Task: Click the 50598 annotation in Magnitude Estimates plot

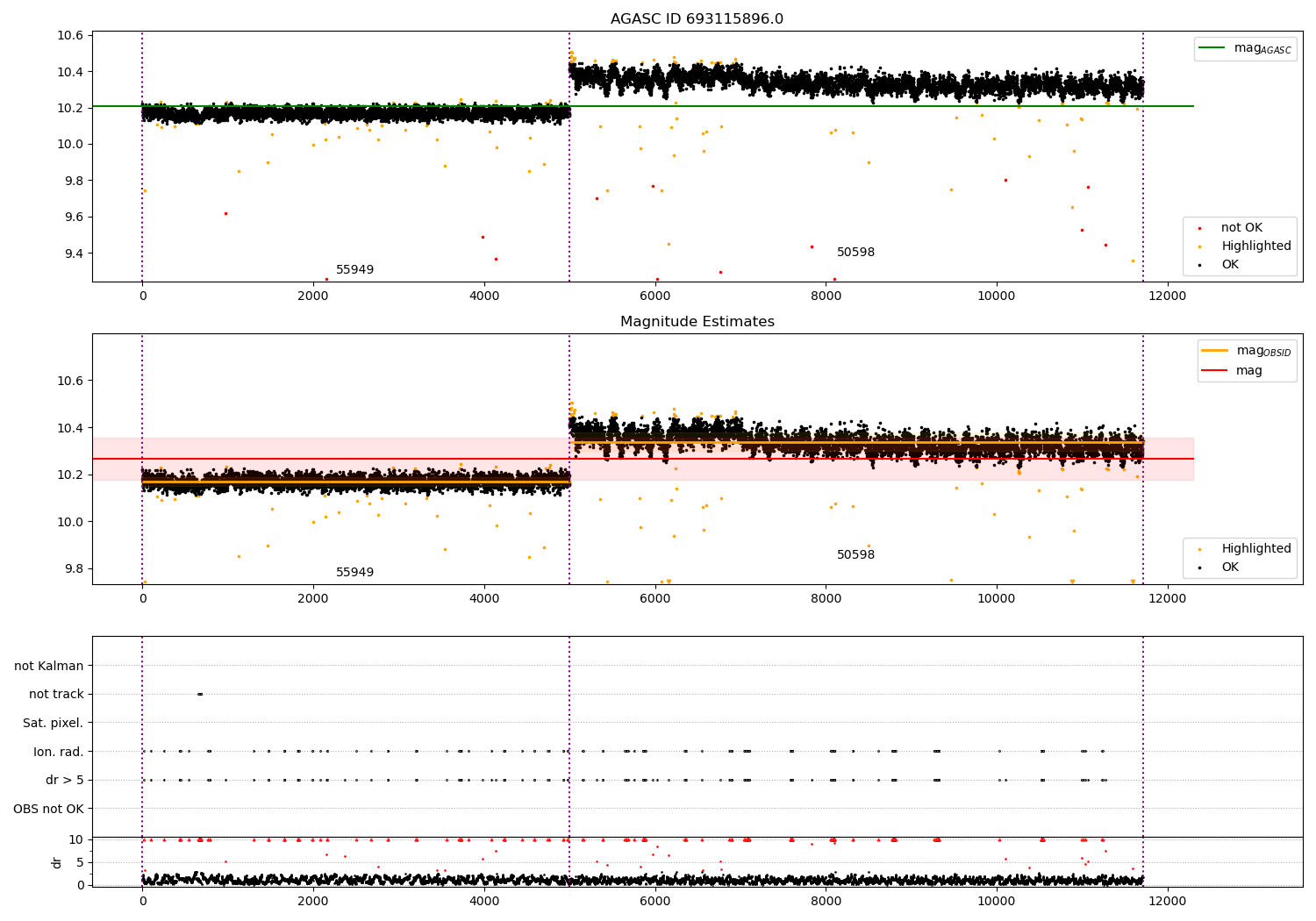Action: tap(855, 555)
